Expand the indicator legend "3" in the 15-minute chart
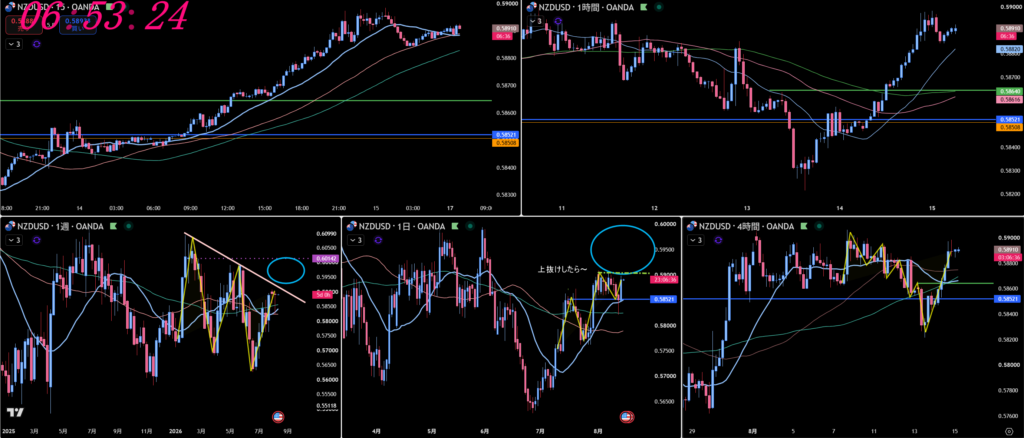Viewport: 1024px width, 438px height. [14, 44]
